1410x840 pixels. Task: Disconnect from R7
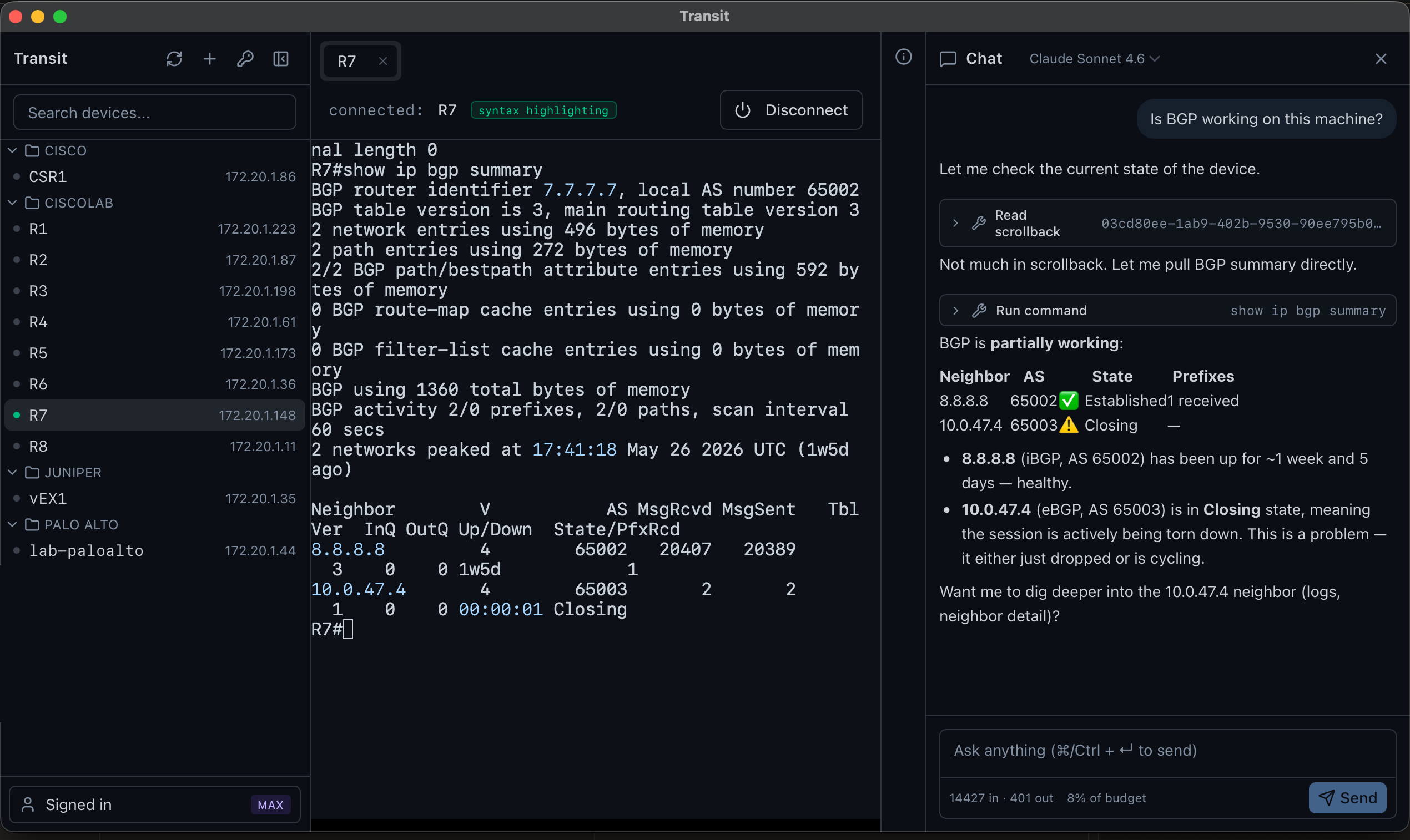(790, 110)
